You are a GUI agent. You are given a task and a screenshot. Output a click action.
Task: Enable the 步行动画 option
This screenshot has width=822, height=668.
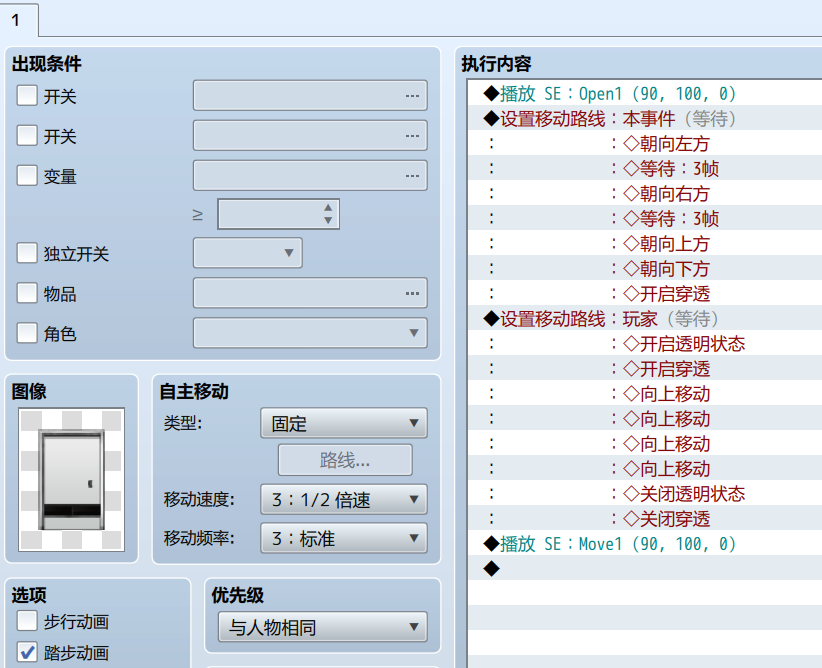27,621
